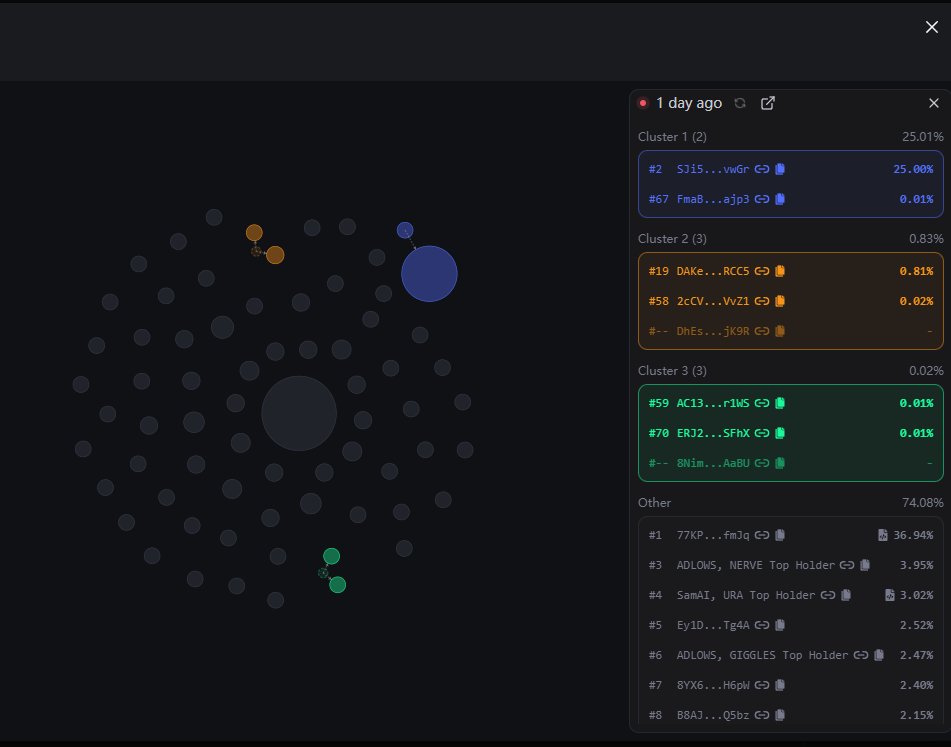Copy address 77KP...fmJq
This screenshot has width=951, height=747.
(780, 535)
